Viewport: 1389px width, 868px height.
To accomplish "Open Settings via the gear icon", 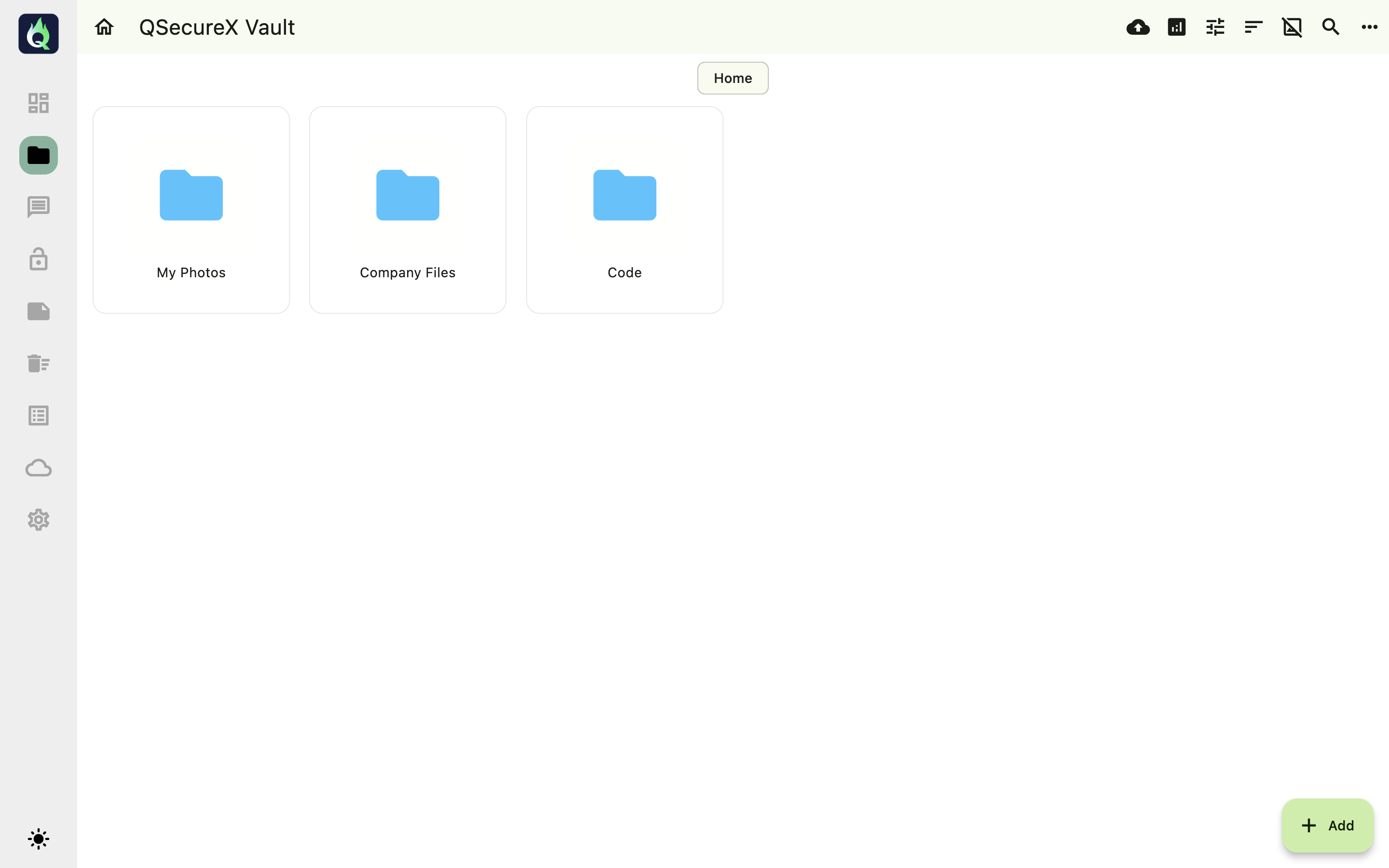I will click(x=38, y=519).
